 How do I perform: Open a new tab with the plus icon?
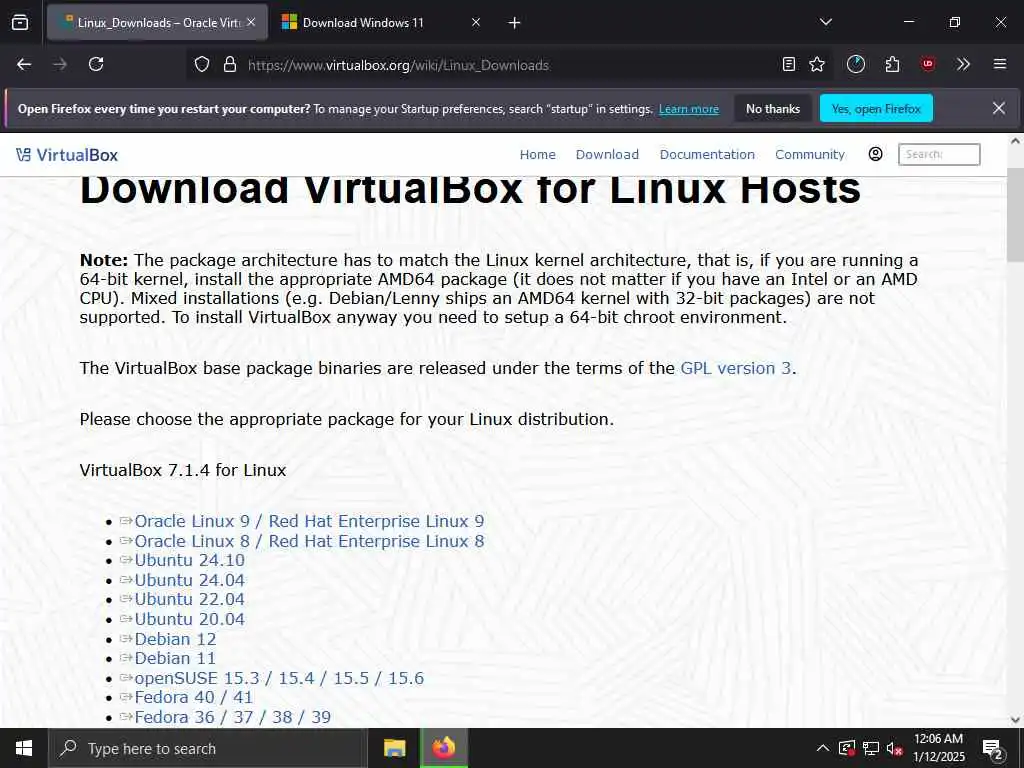[x=515, y=23]
